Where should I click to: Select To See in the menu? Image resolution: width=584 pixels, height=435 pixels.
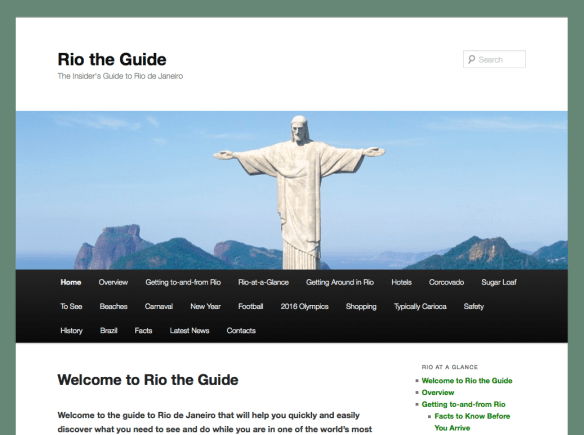click(71, 307)
